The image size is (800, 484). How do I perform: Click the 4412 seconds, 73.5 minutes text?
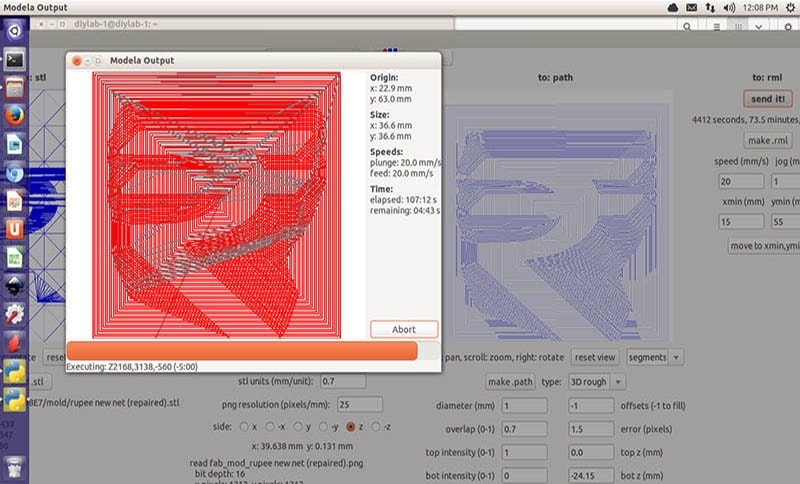pyautogui.click(x=745, y=119)
